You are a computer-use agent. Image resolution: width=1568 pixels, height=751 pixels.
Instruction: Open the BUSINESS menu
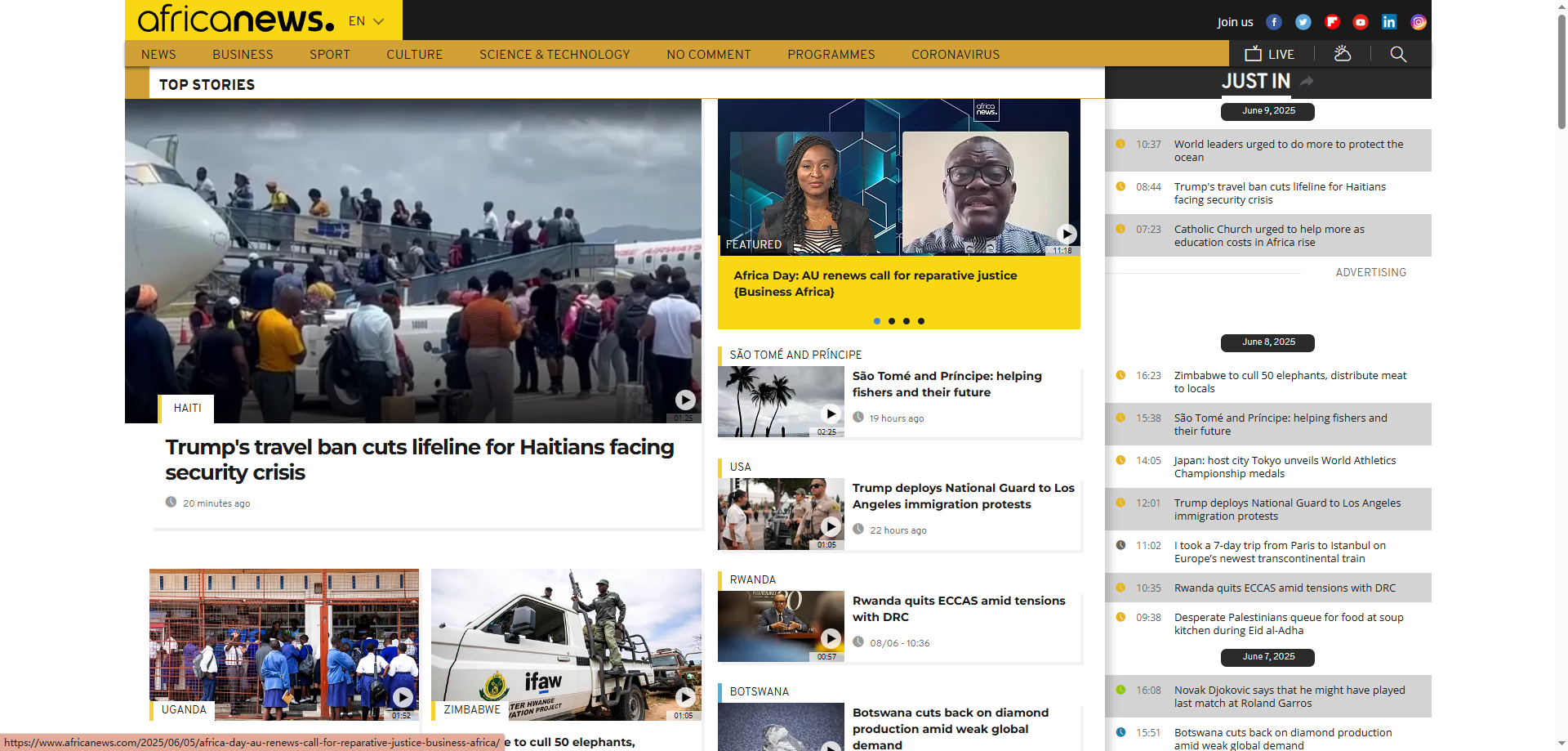coord(243,54)
